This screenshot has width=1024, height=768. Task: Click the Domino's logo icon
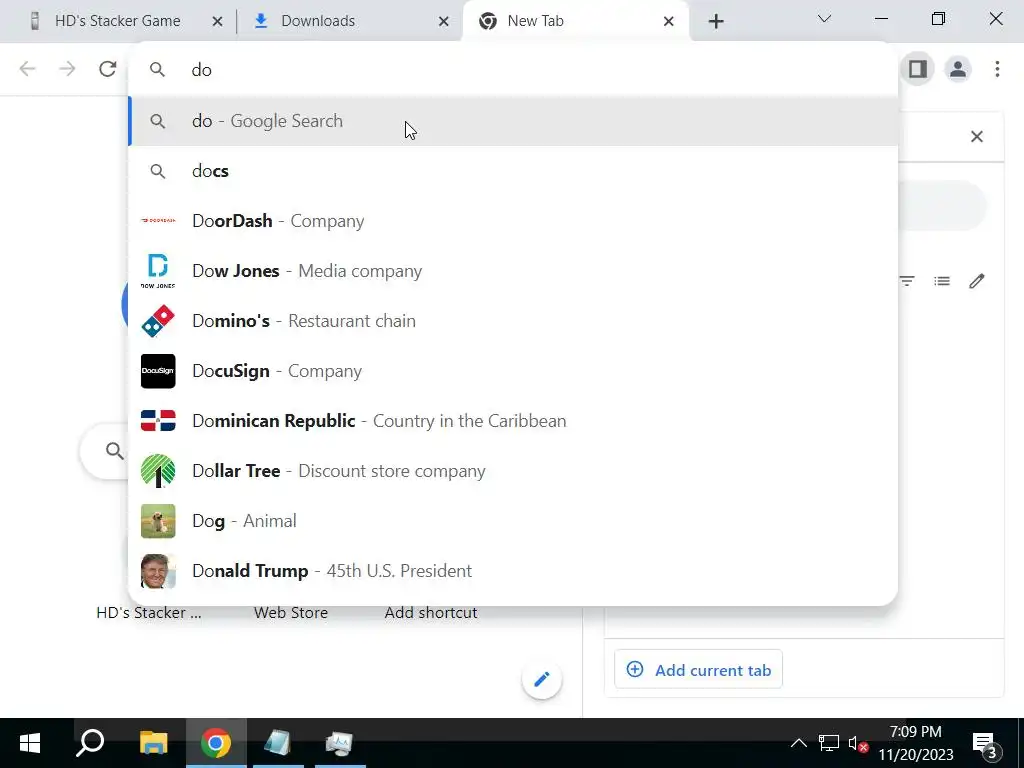coord(158,321)
